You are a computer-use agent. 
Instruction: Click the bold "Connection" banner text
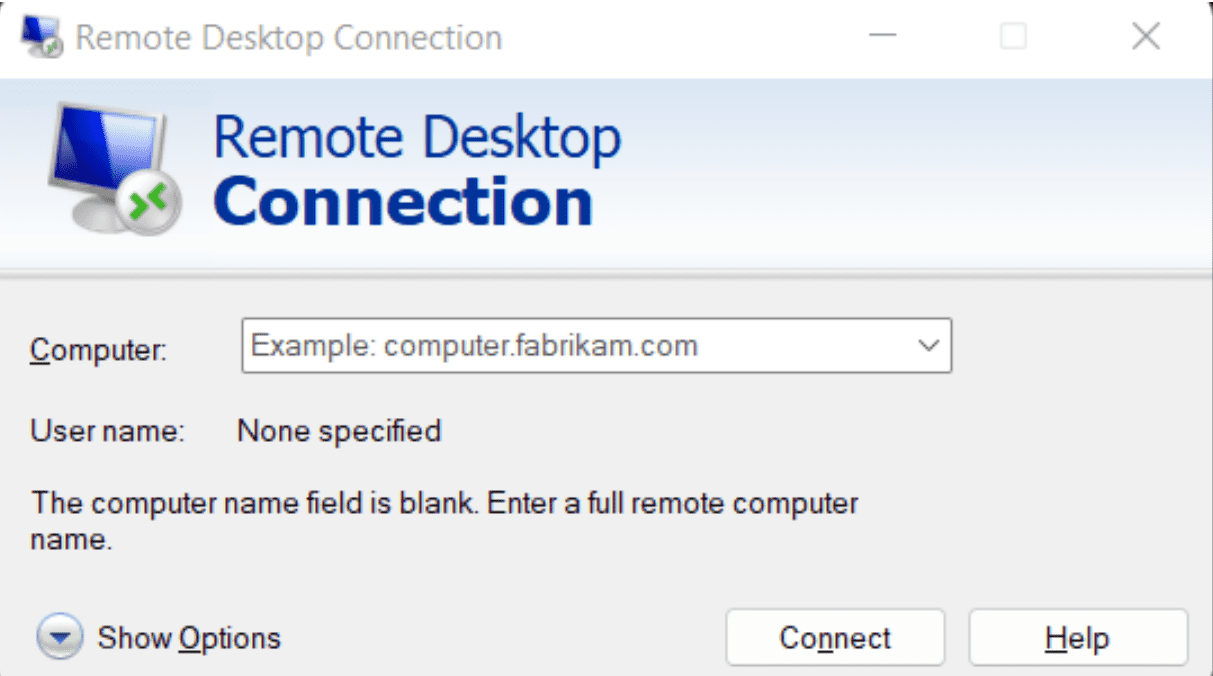pyautogui.click(x=403, y=200)
